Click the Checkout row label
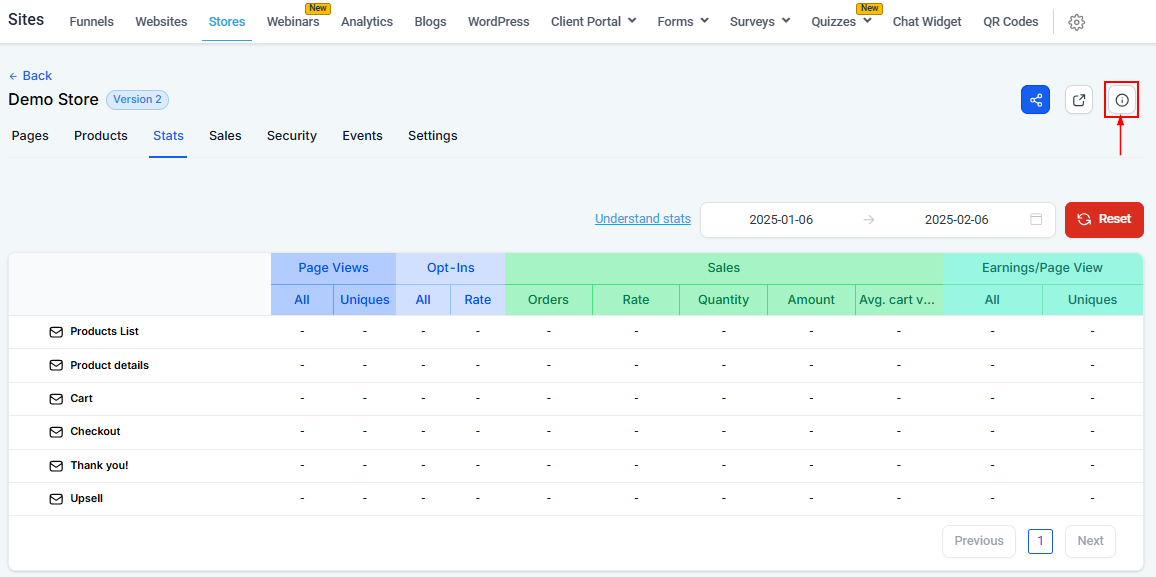This screenshot has height=577, width=1156. (95, 431)
